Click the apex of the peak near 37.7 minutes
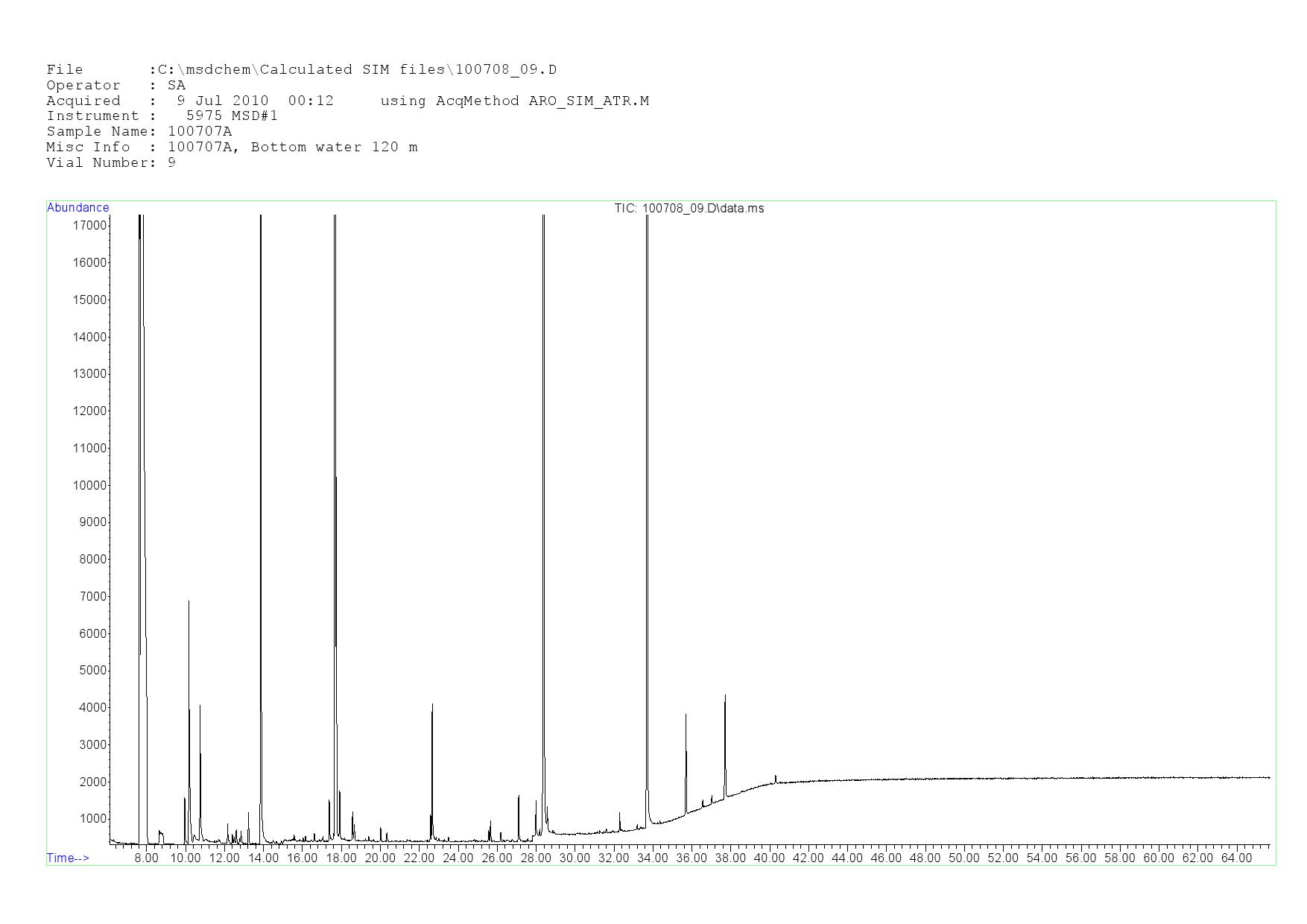1307x924 pixels. click(725, 696)
